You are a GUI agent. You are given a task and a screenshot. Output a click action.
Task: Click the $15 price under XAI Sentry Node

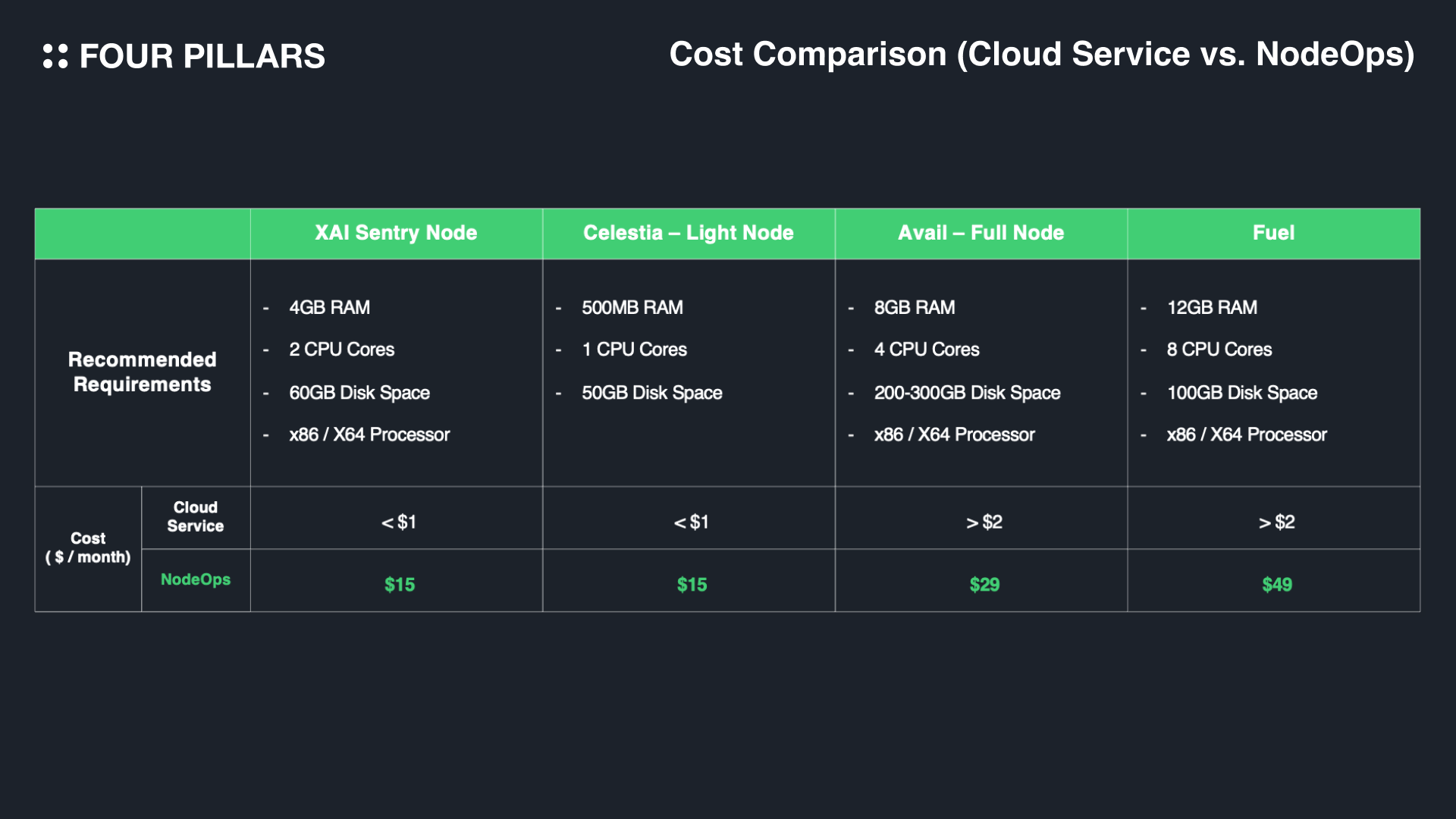point(400,585)
